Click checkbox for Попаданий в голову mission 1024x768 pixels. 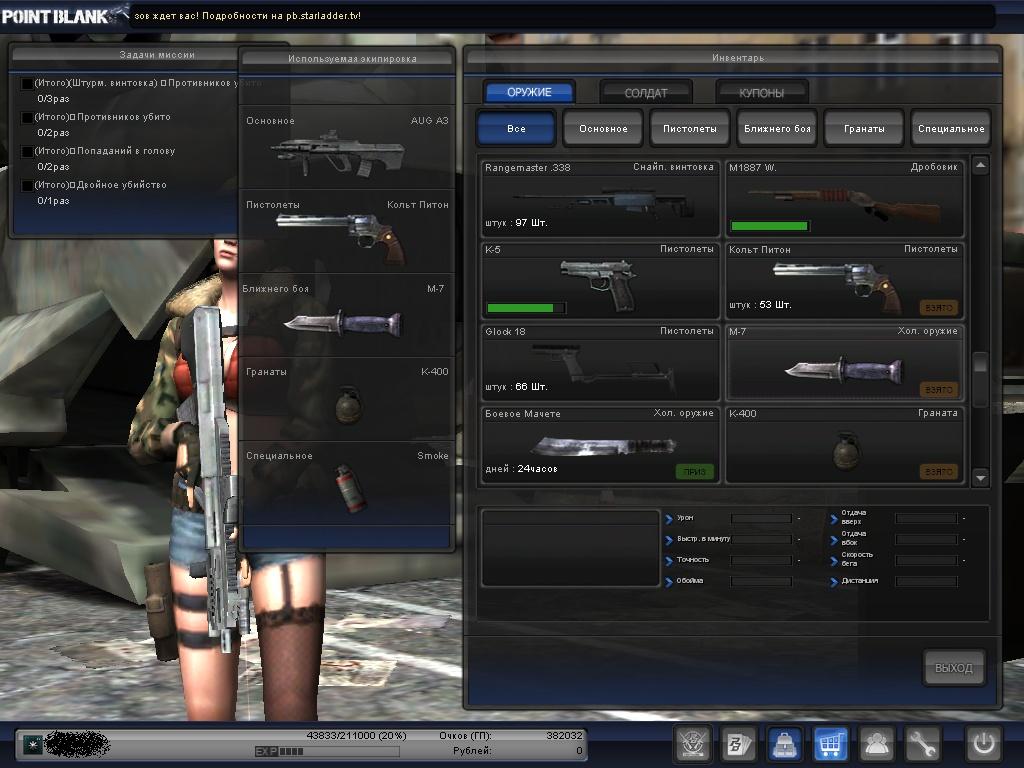click(27, 152)
